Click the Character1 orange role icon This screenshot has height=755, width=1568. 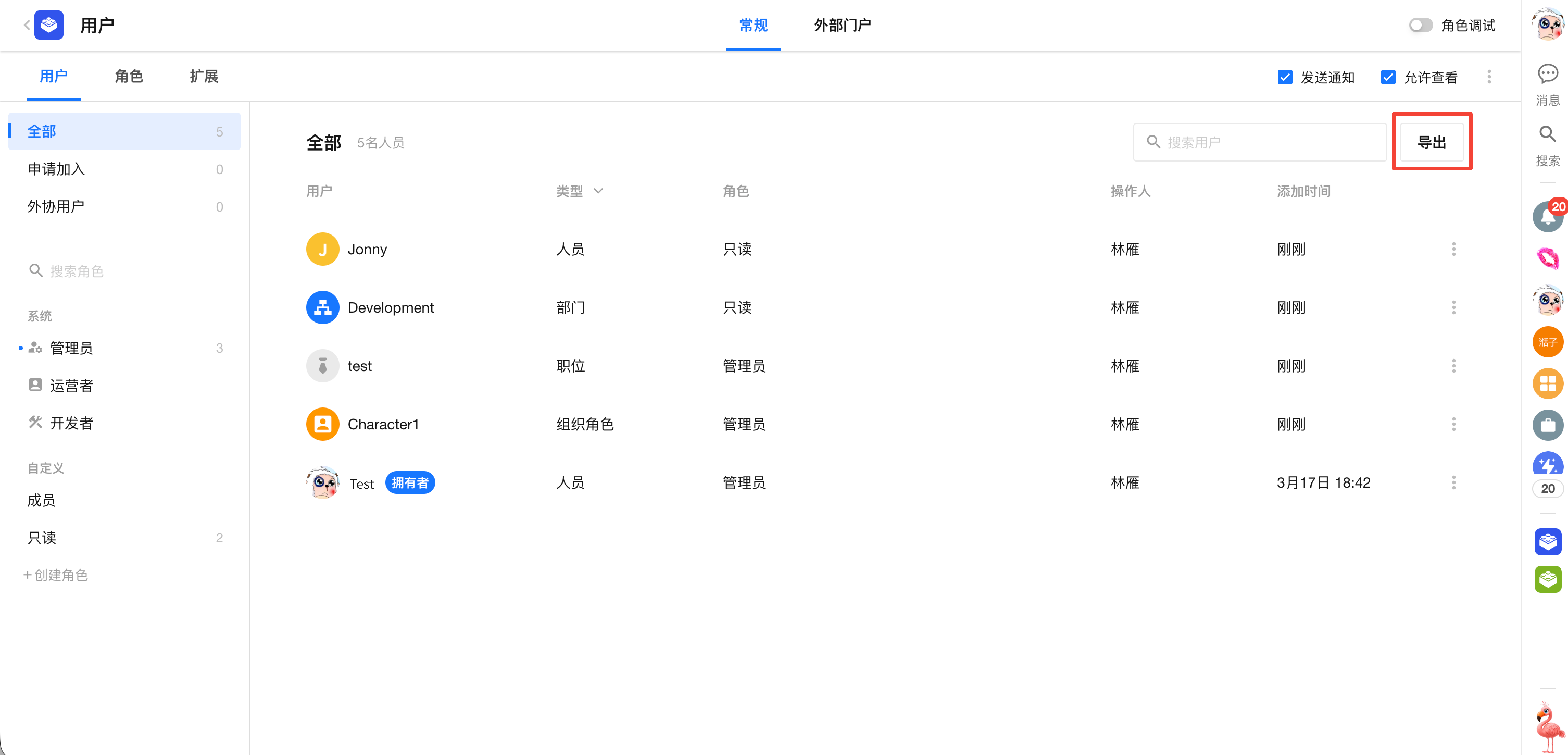click(x=323, y=424)
